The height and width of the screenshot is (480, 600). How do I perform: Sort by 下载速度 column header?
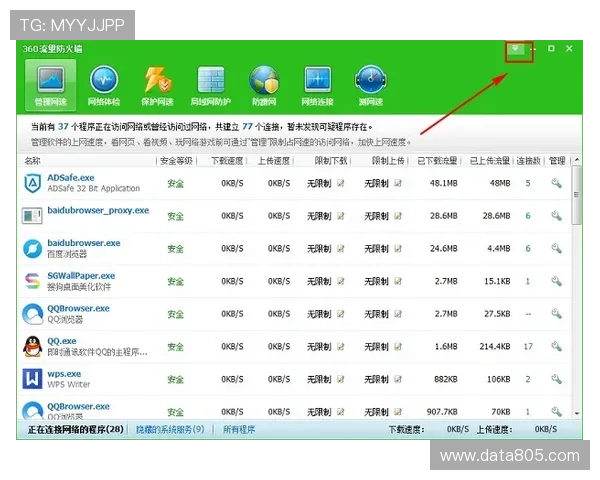pos(227,161)
